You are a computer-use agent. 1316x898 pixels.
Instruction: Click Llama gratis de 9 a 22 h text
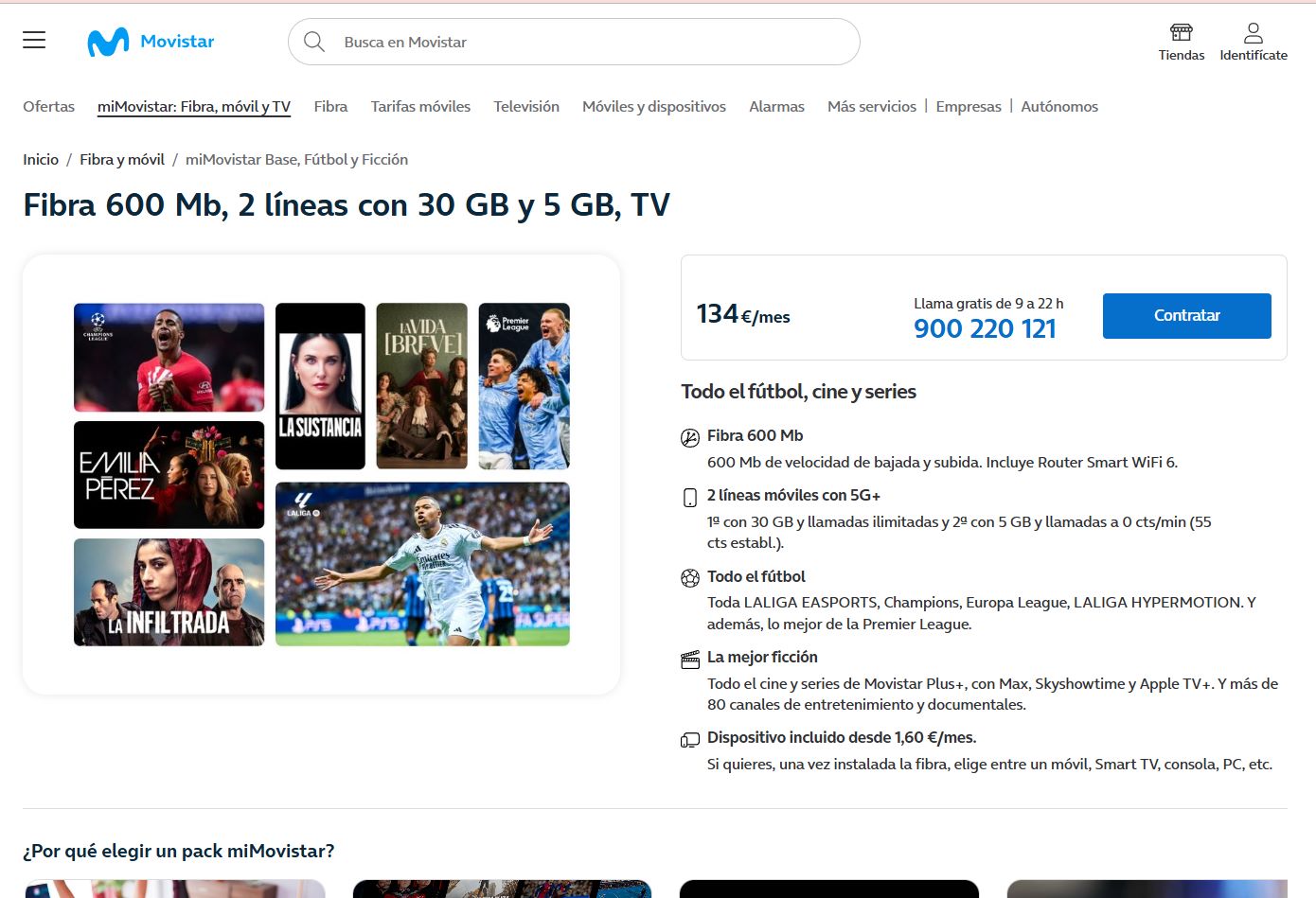pos(988,304)
